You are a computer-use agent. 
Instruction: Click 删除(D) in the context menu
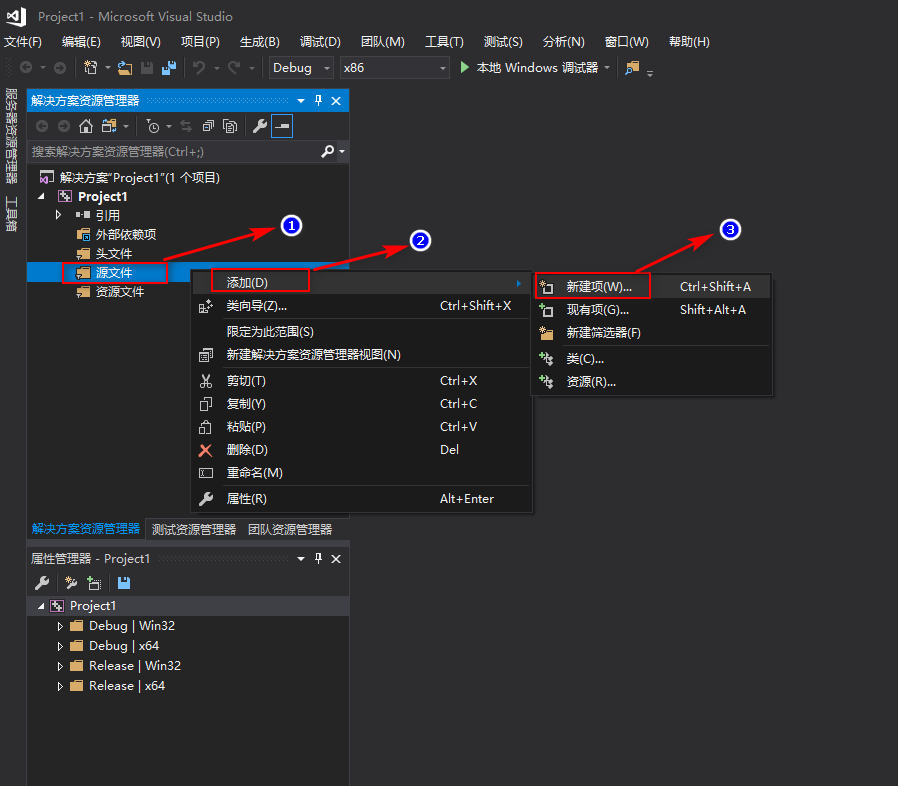pos(359,450)
